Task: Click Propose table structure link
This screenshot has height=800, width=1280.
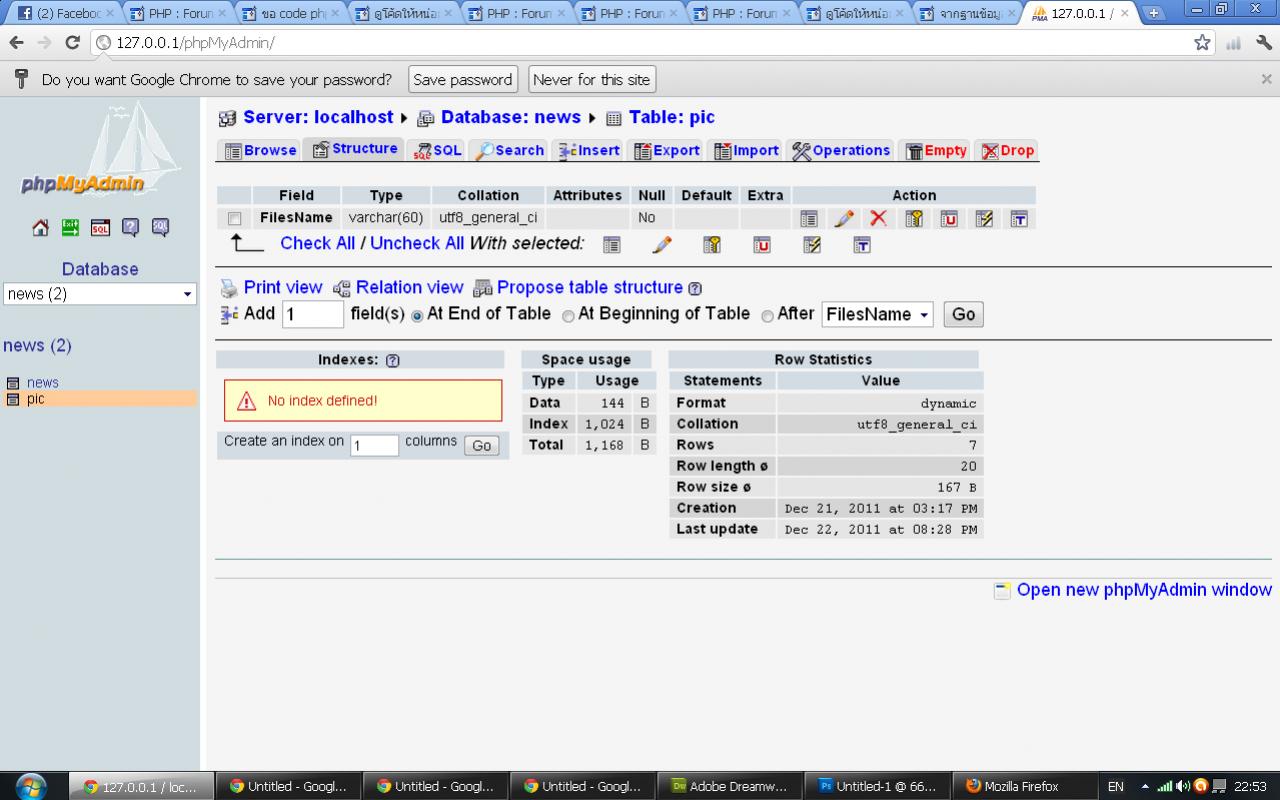Action: [x=590, y=287]
